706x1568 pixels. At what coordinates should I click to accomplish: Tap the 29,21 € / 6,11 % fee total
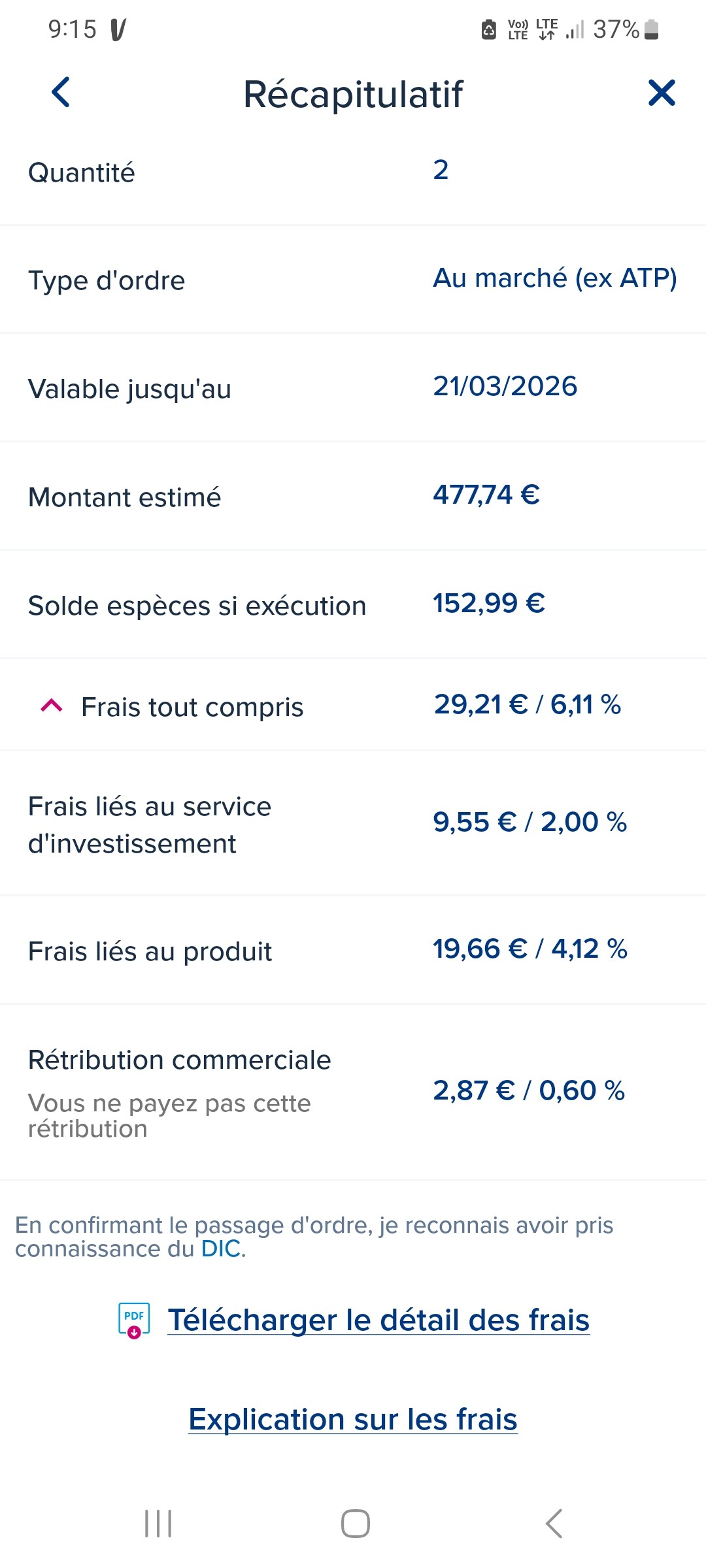(527, 704)
